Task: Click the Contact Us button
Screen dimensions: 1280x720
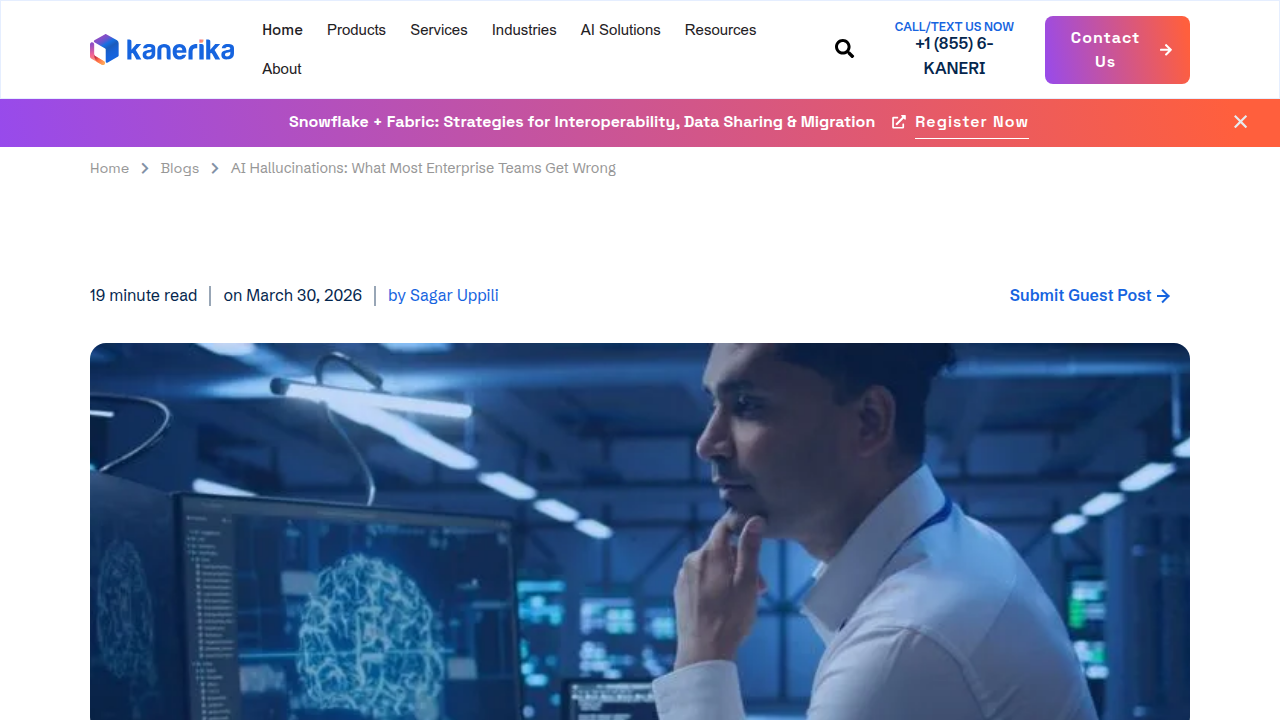Action: (x=1117, y=50)
